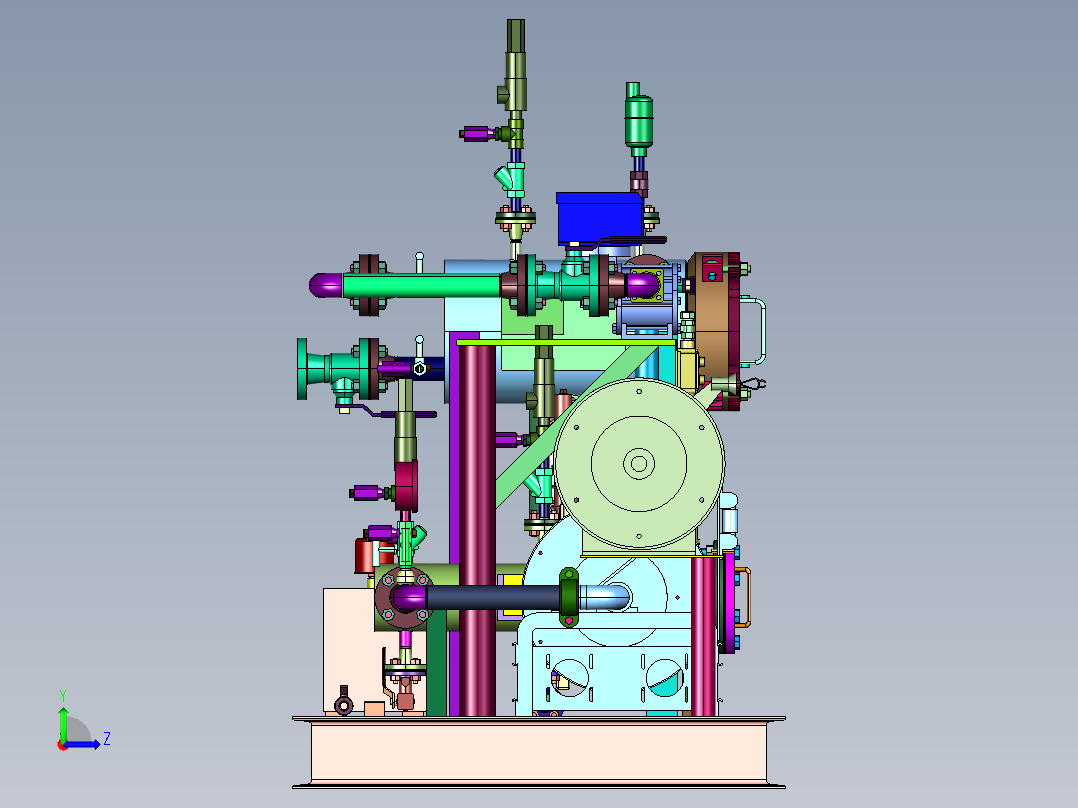Click the green Y axis arrow of triad

(x=63, y=724)
